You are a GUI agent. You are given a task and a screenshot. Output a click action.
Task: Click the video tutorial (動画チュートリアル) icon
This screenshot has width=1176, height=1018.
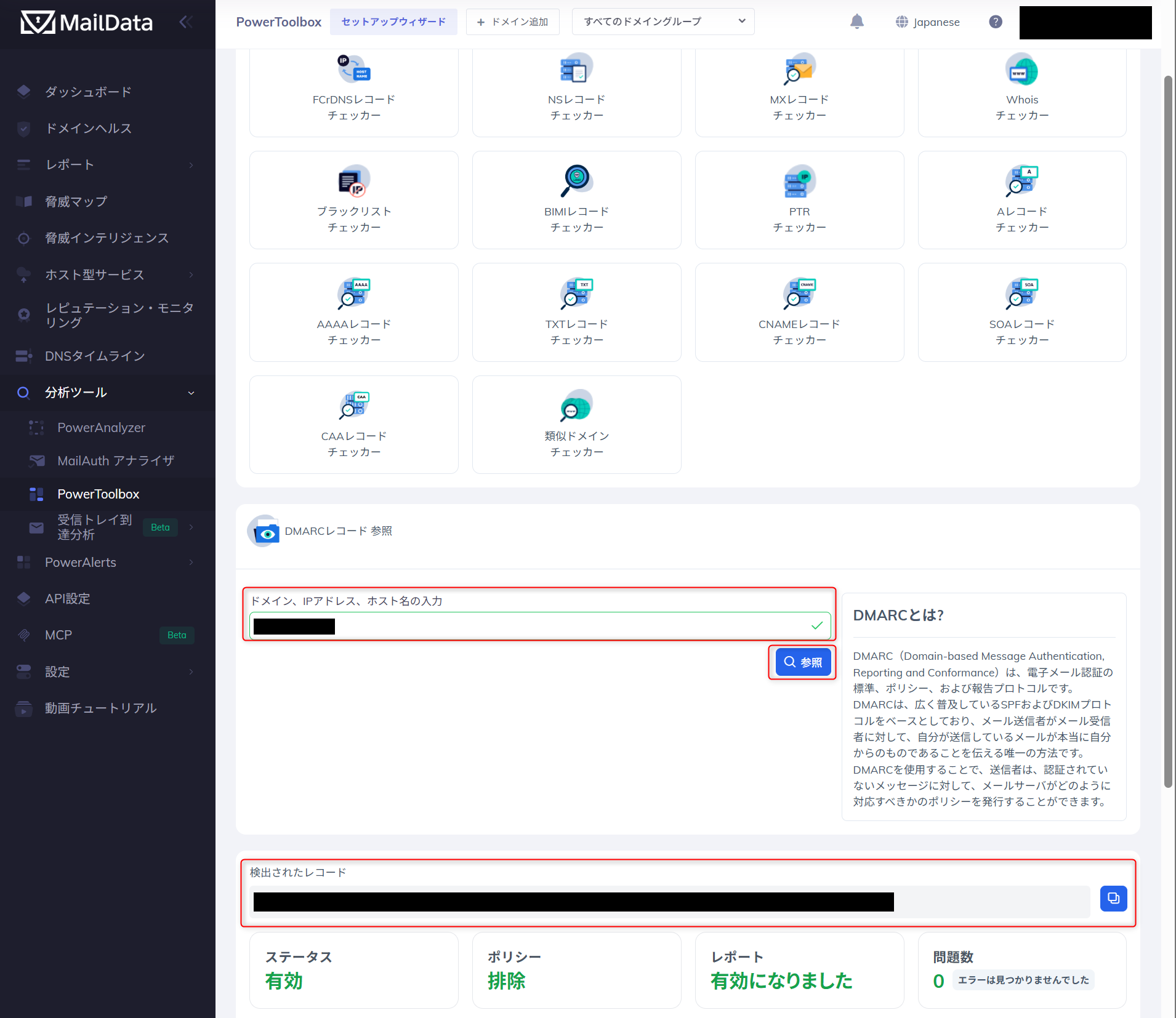(23, 708)
